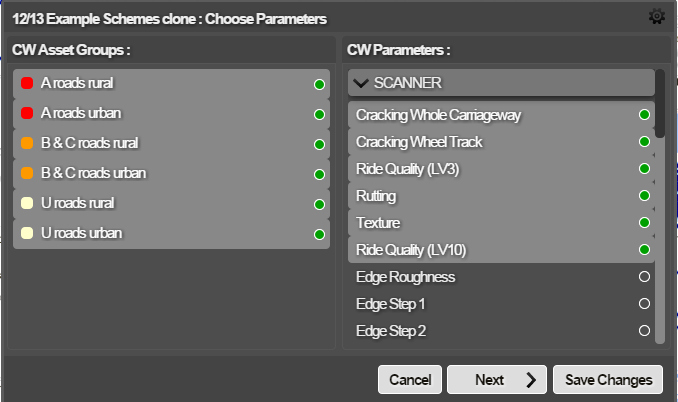
Task: Enable the Edge Roughness parameter radio circle
Action: pos(644,277)
